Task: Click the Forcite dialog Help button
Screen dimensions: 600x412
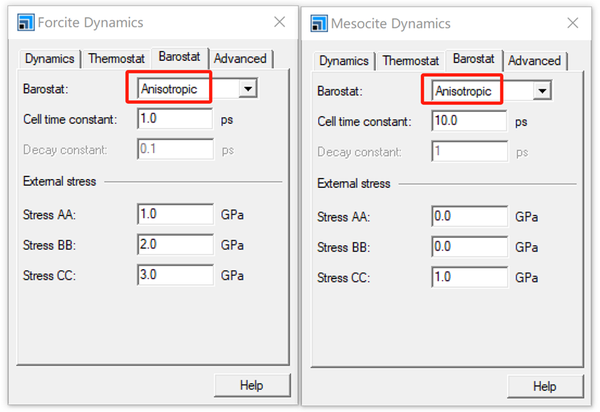Action: point(251,385)
